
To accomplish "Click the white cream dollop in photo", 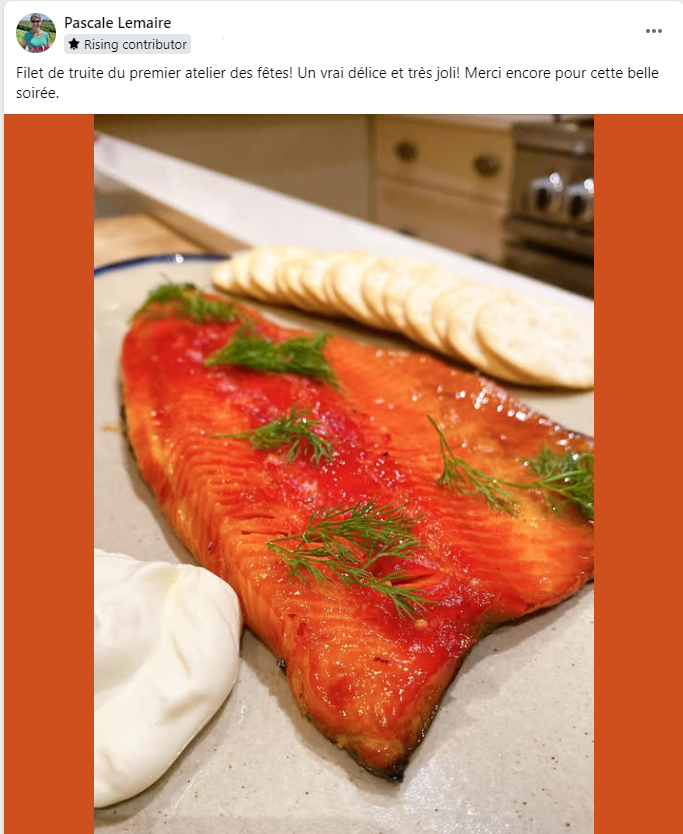I will [x=165, y=675].
